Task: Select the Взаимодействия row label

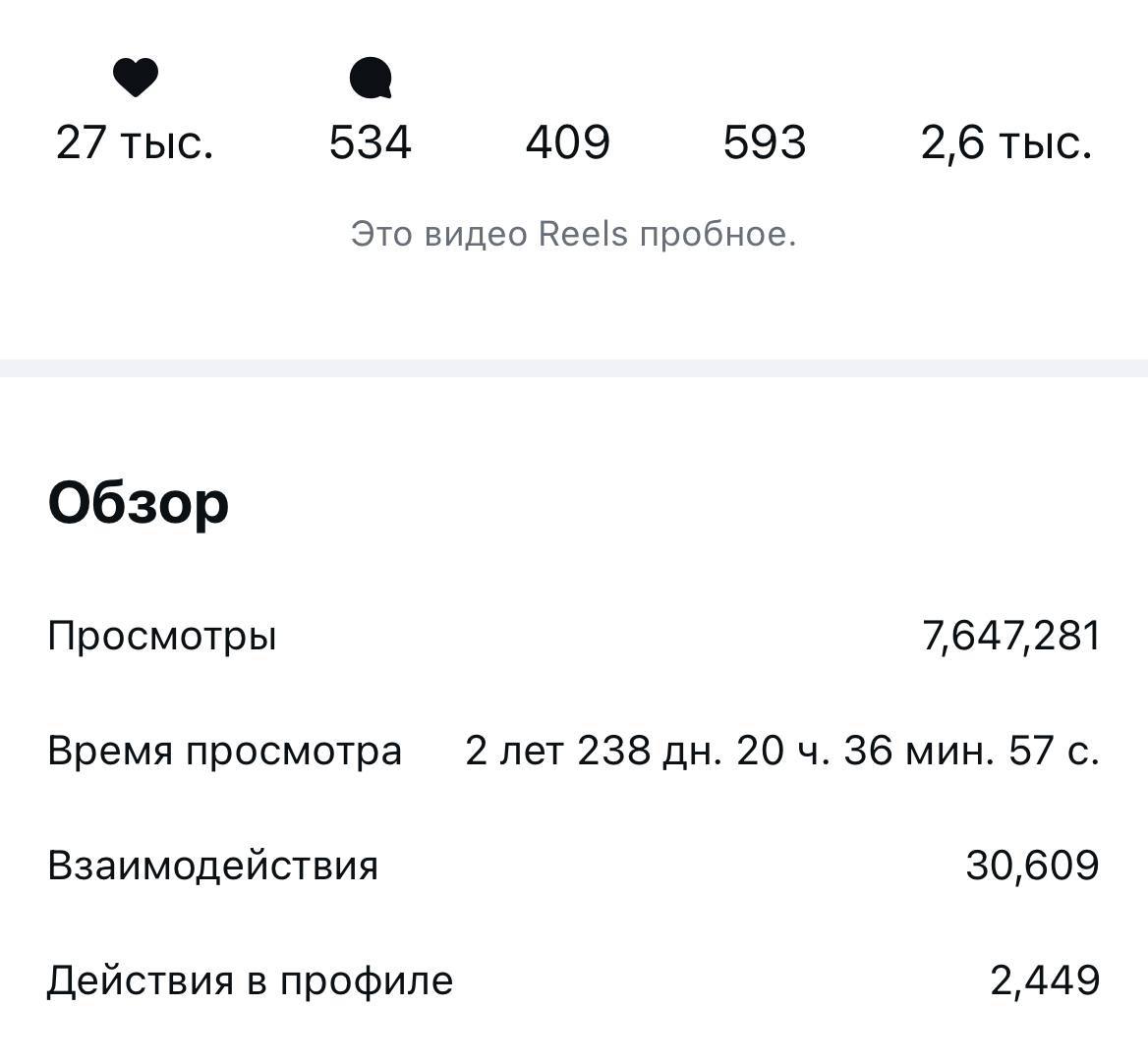Action: pyautogui.click(x=213, y=867)
